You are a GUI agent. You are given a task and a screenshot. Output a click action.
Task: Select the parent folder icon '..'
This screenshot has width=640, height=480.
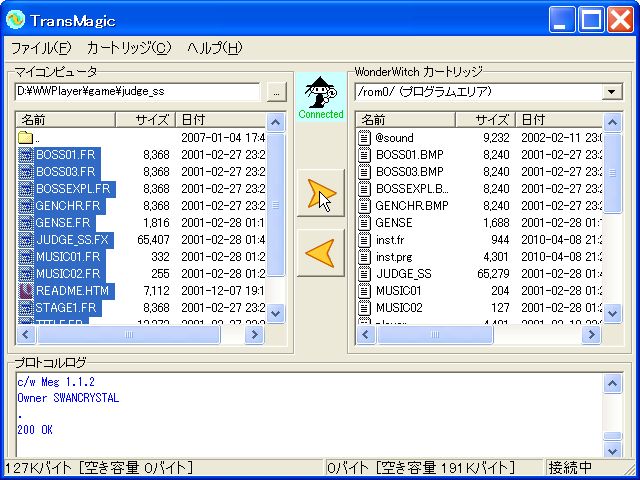[x=25, y=138]
